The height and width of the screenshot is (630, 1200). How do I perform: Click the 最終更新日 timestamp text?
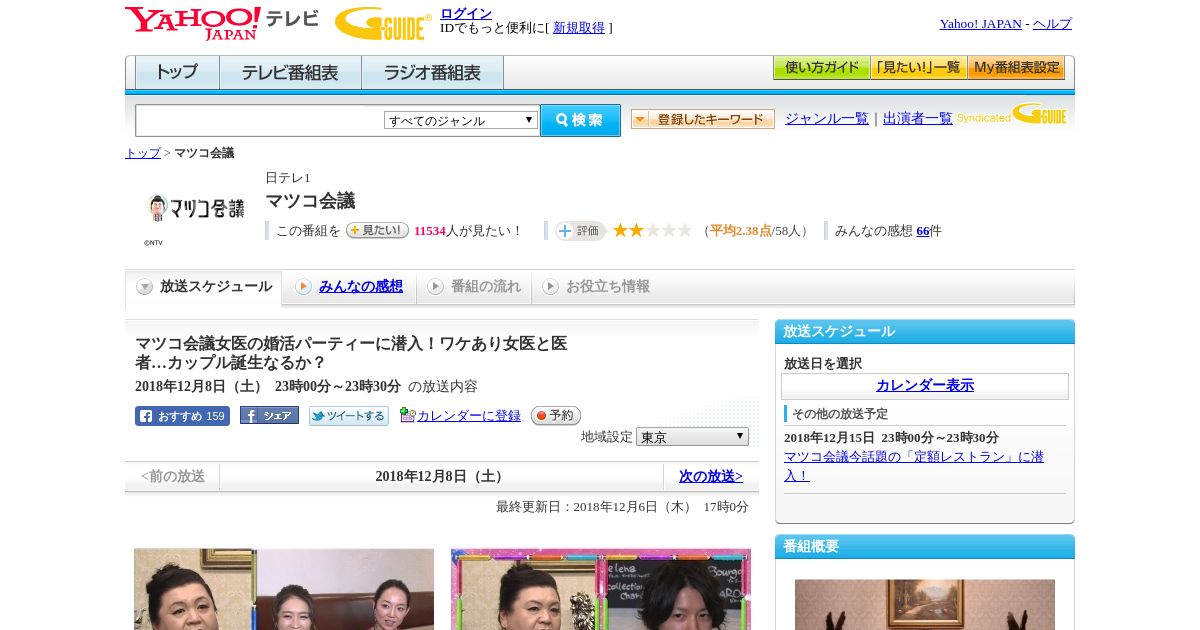point(622,507)
